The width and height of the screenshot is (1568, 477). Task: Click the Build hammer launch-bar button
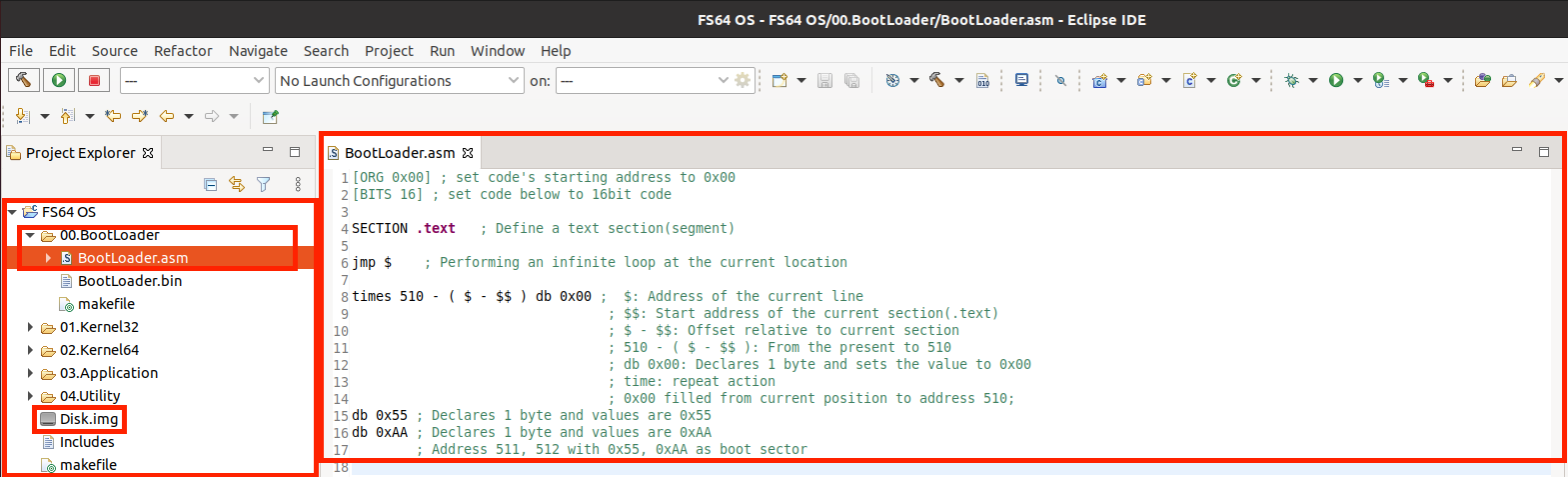coord(23,80)
